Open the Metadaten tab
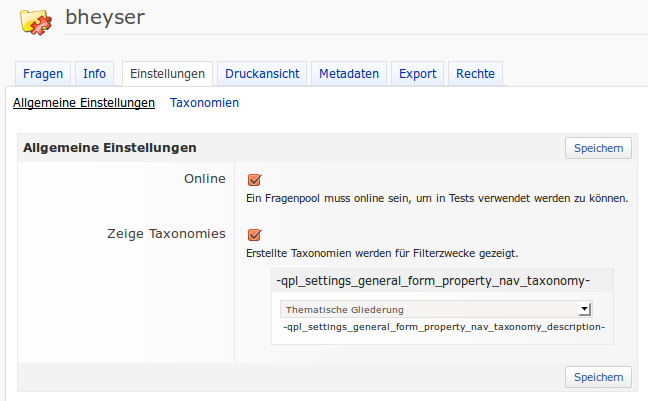The image size is (648, 401). [349, 74]
